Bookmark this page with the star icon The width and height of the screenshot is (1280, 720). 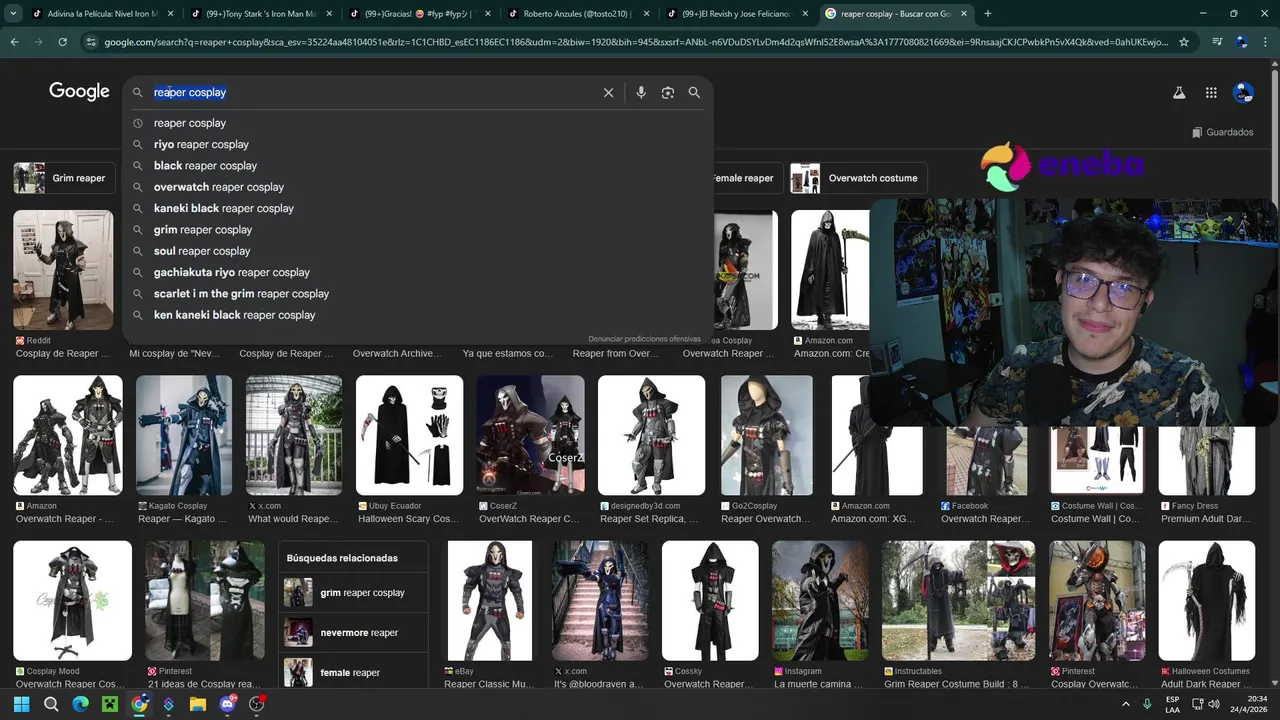pos(1184,42)
